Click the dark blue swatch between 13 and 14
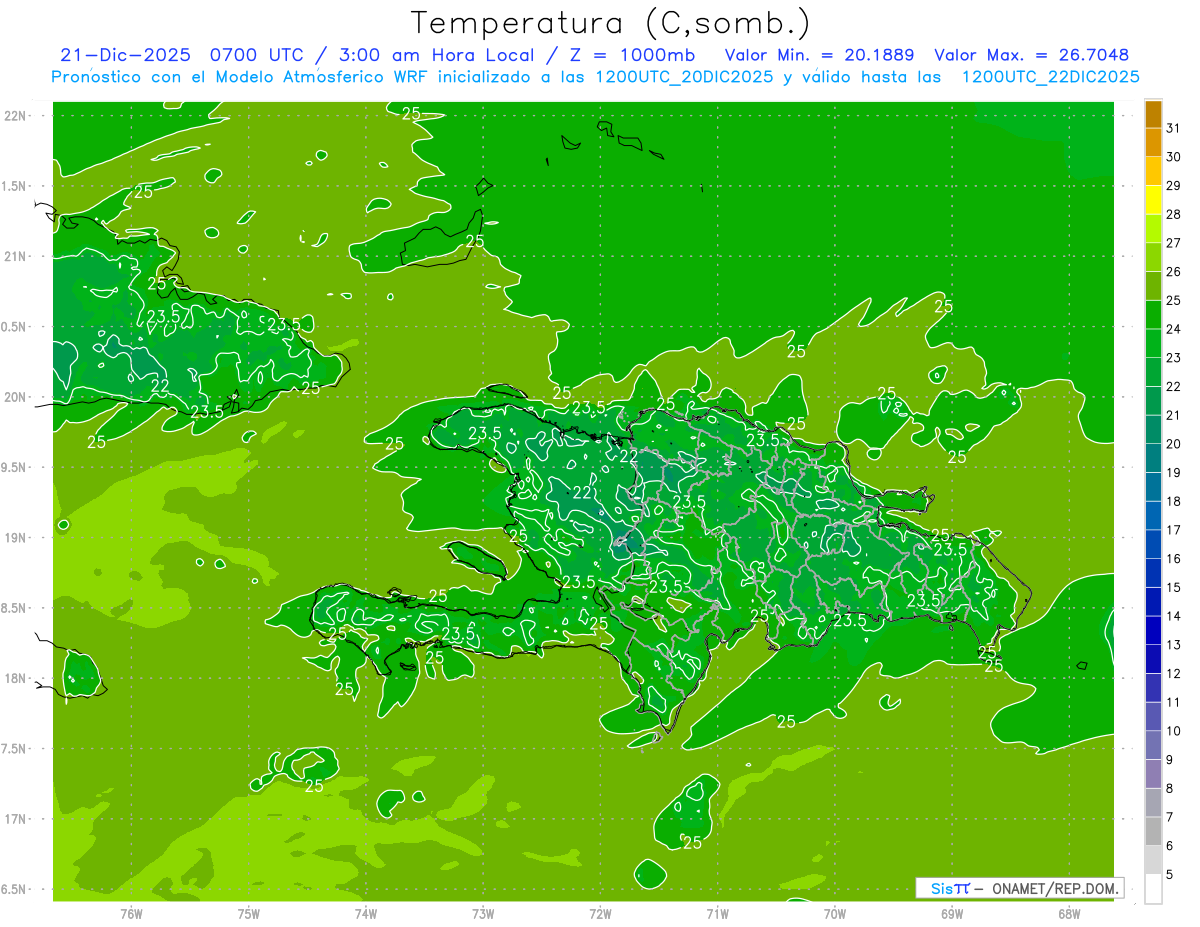1200x927 pixels. [x=1153, y=630]
